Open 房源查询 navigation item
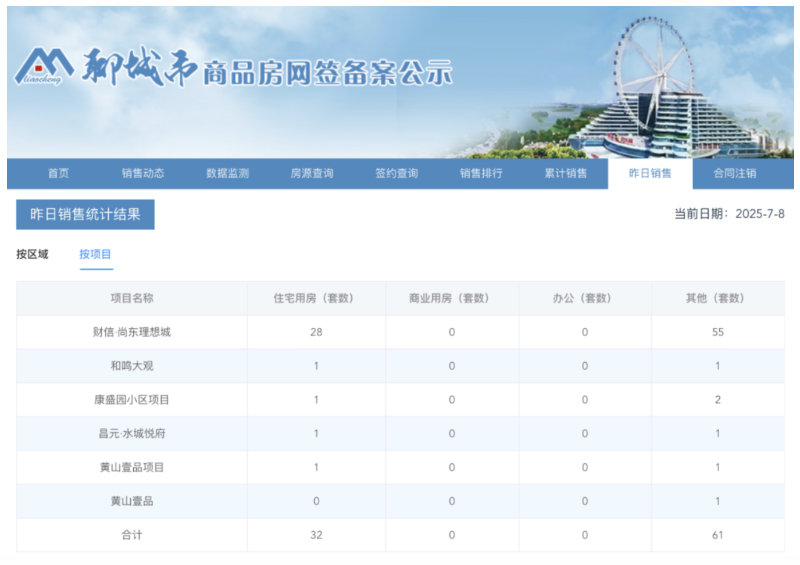This screenshot has width=800, height=565. (x=312, y=174)
